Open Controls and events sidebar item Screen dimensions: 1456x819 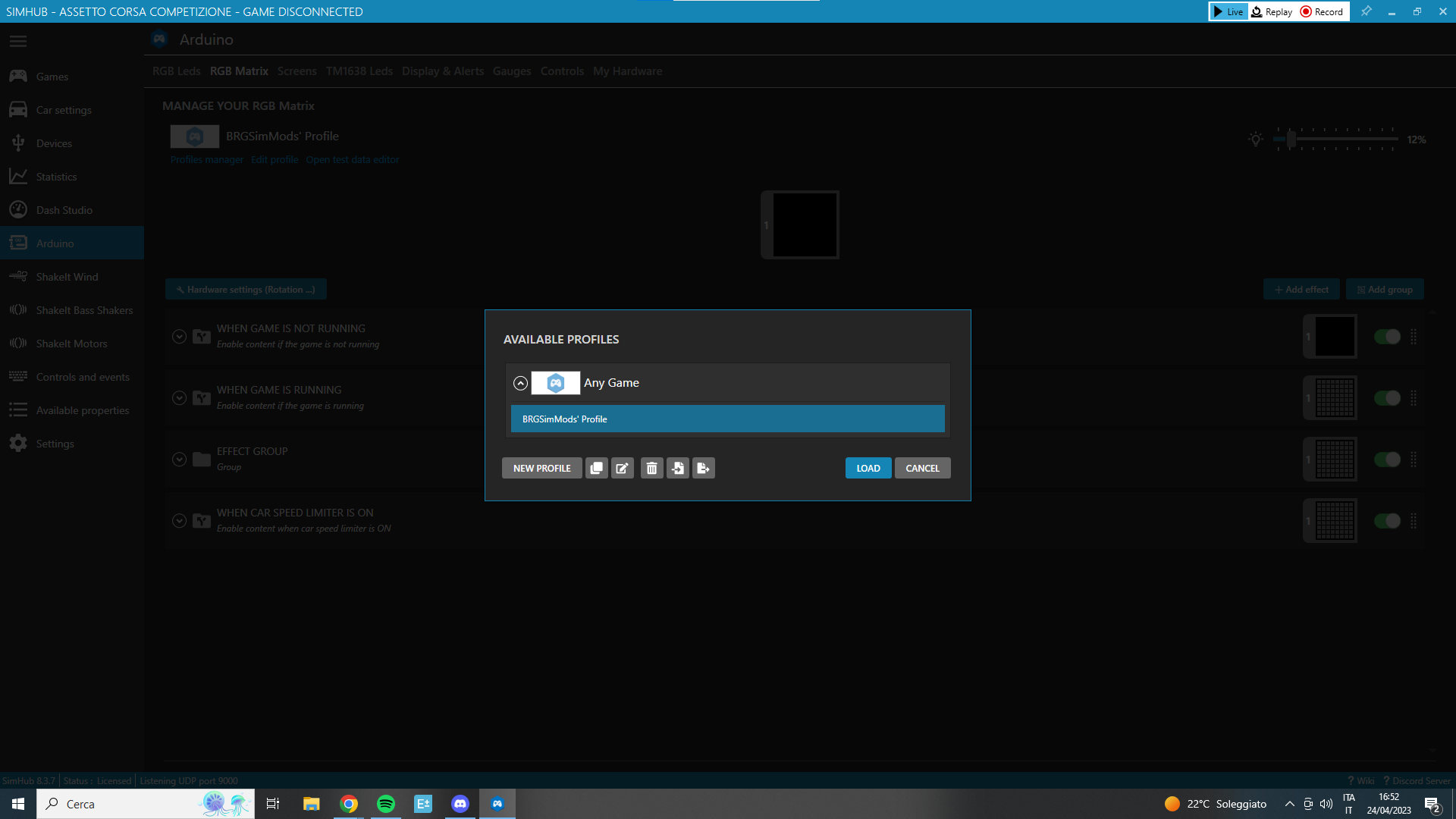[x=72, y=377]
